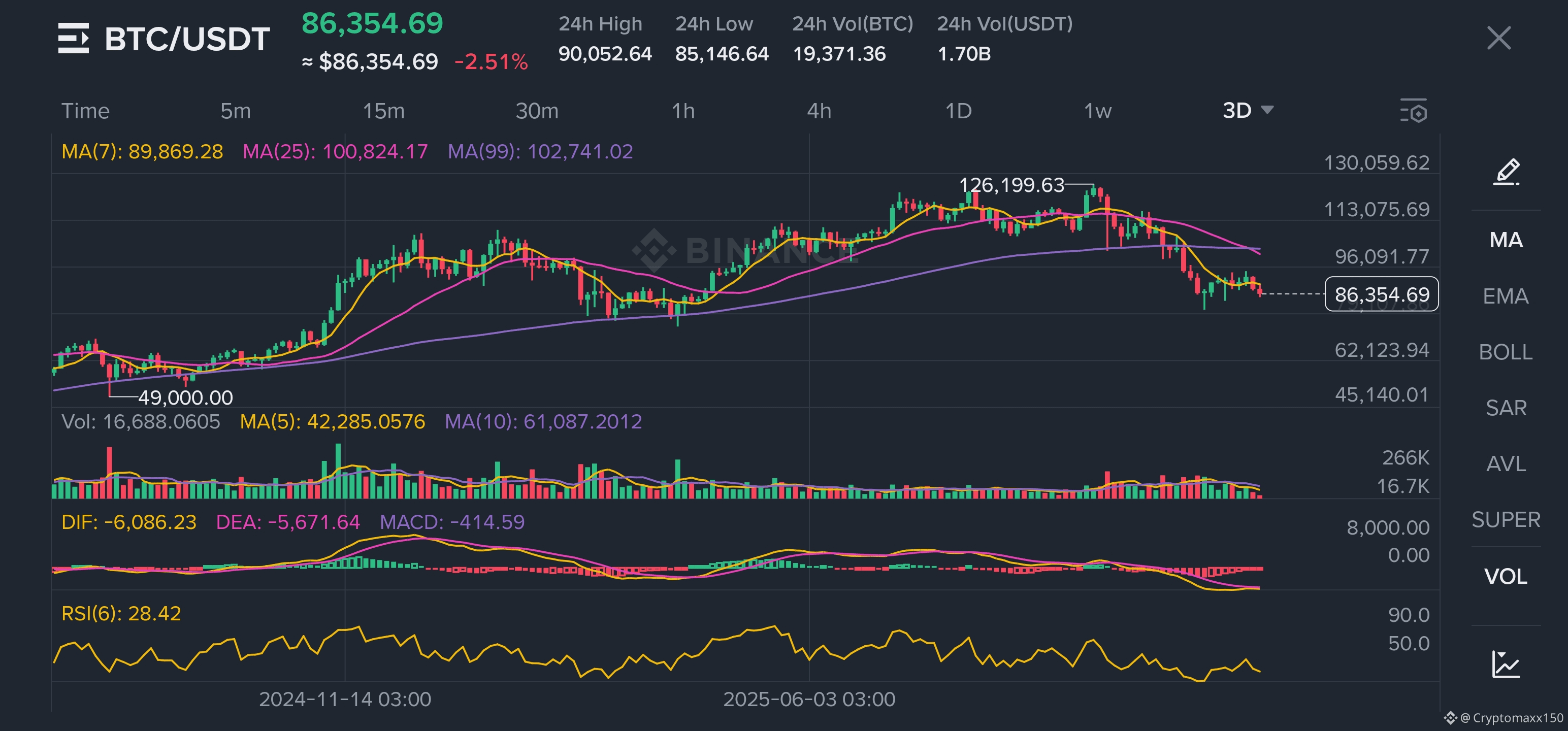
Task: Turn on Bollinger BOLL overlay
Action: point(1506,352)
